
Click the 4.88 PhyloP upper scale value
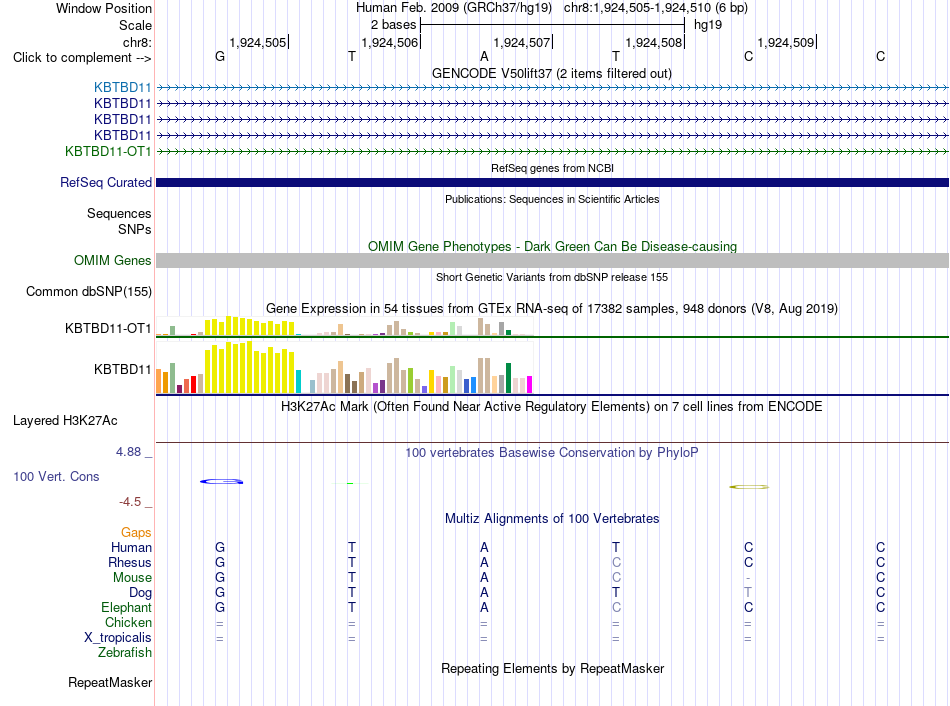(128, 451)
